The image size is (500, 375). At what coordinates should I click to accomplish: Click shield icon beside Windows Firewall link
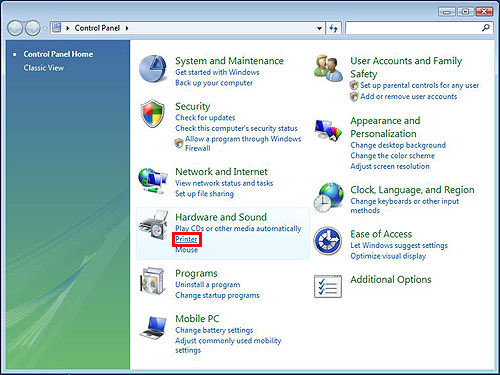tap(179, 143)
